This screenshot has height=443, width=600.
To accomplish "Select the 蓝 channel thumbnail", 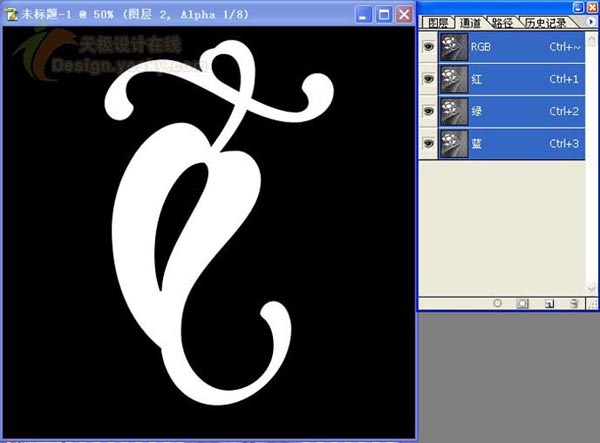I will click(455, 144).
